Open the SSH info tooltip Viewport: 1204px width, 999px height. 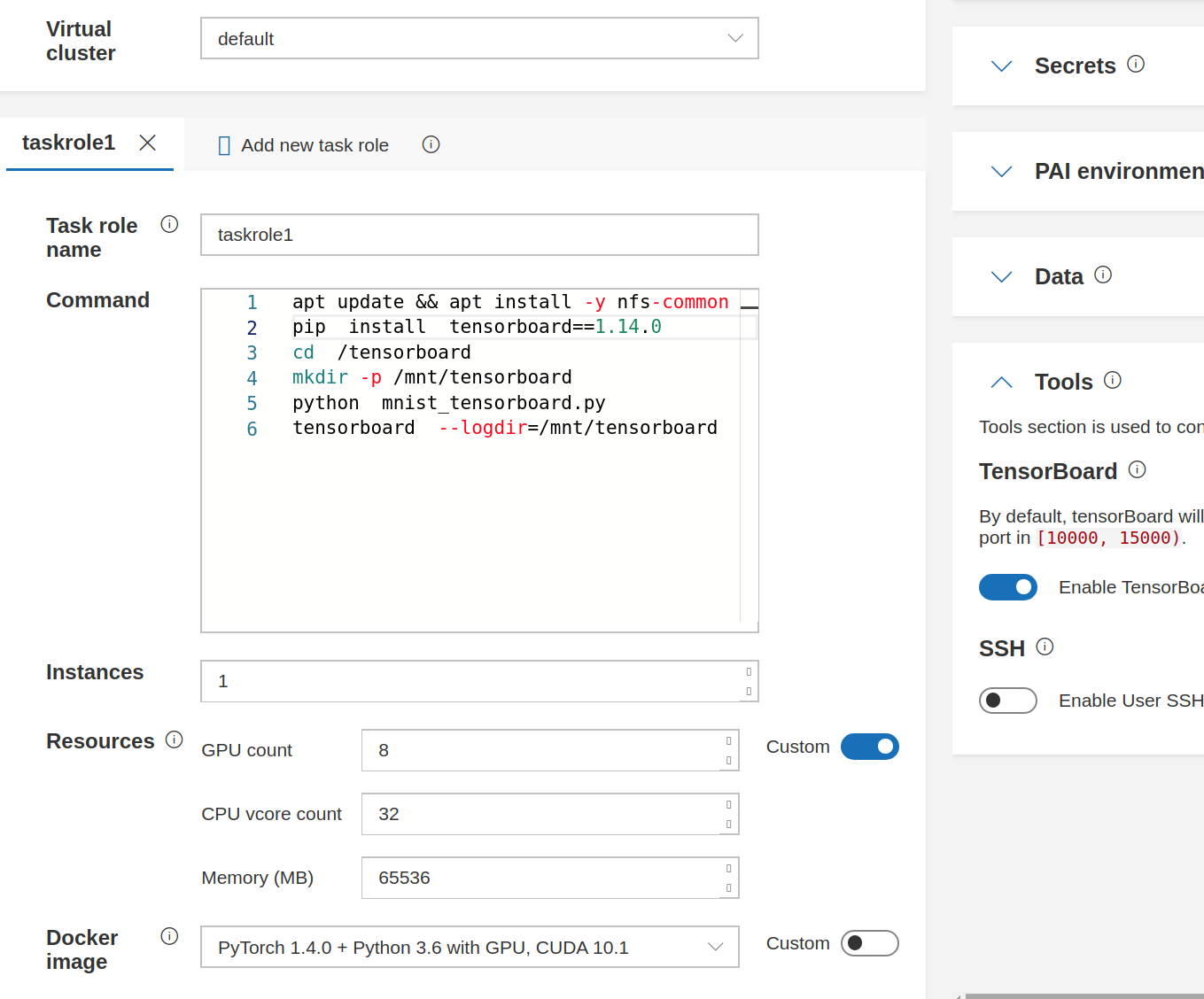(1045, 647)
